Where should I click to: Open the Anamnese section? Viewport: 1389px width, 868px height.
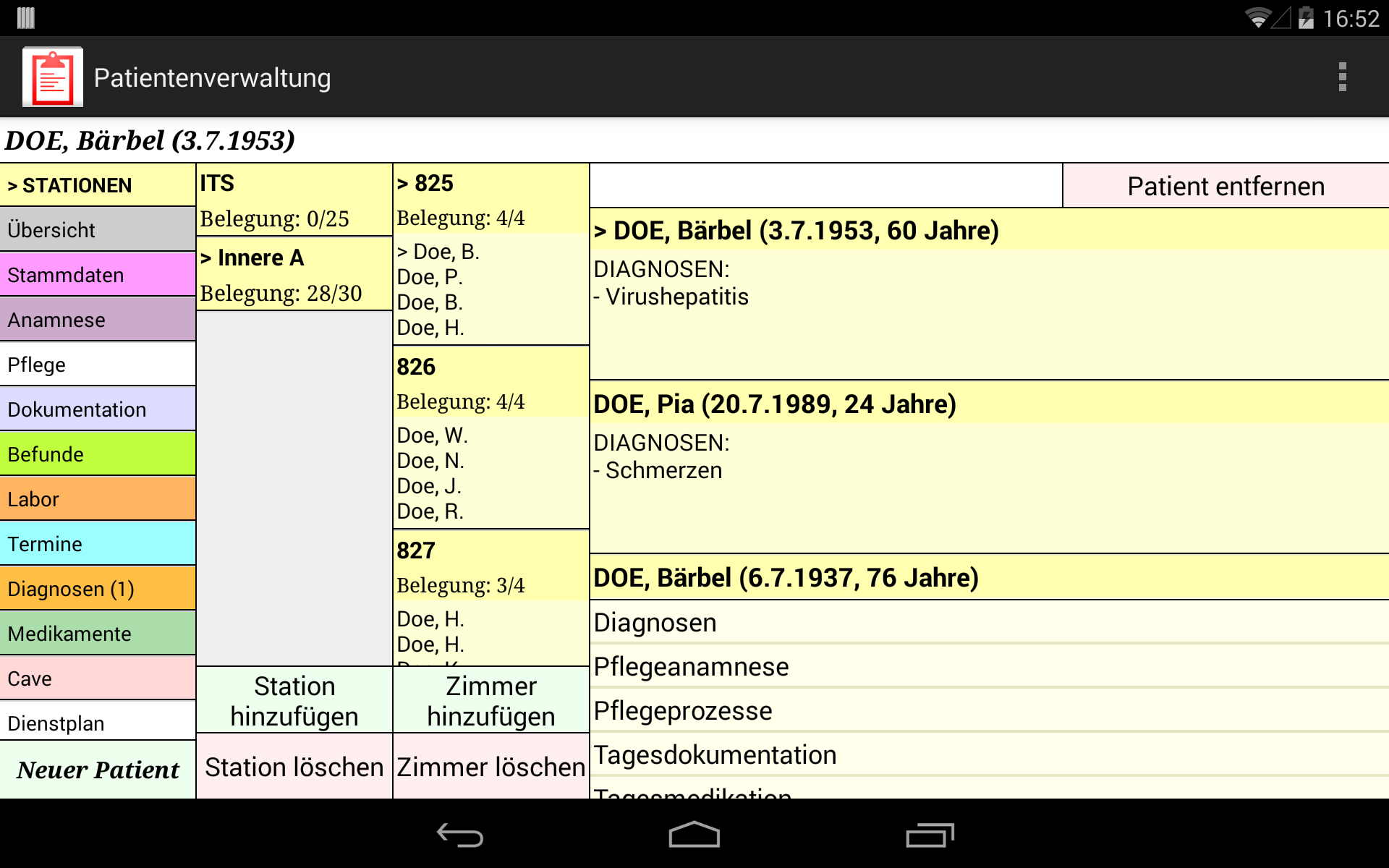[x=98, y=319]
